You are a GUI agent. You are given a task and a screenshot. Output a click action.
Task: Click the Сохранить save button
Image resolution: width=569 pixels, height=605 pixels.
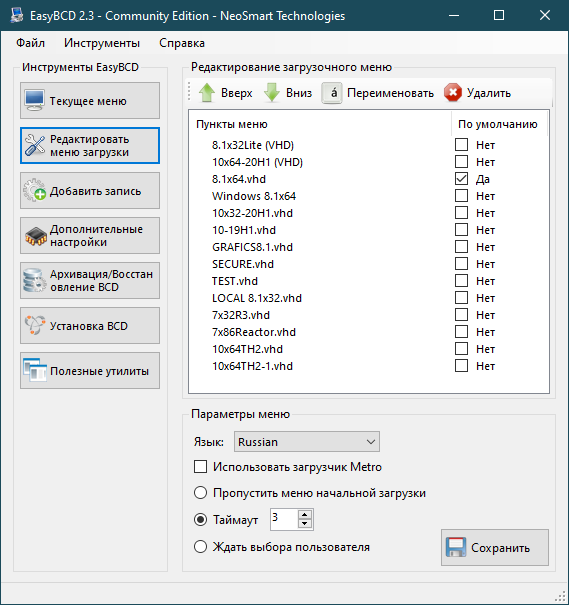(x=495, y=547)
